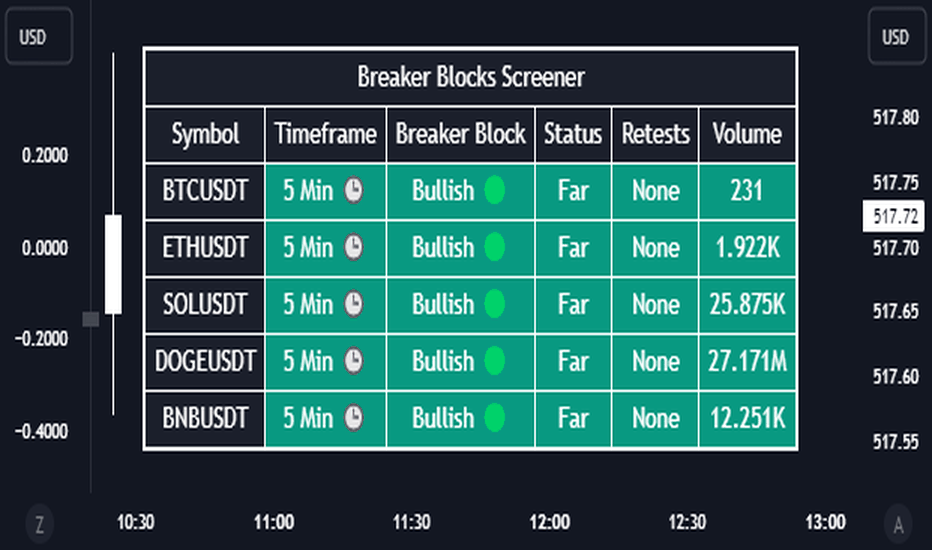932x550 pixels.
Task: Click the SOLUSDT symbol cell
Action: click(205, 305)
